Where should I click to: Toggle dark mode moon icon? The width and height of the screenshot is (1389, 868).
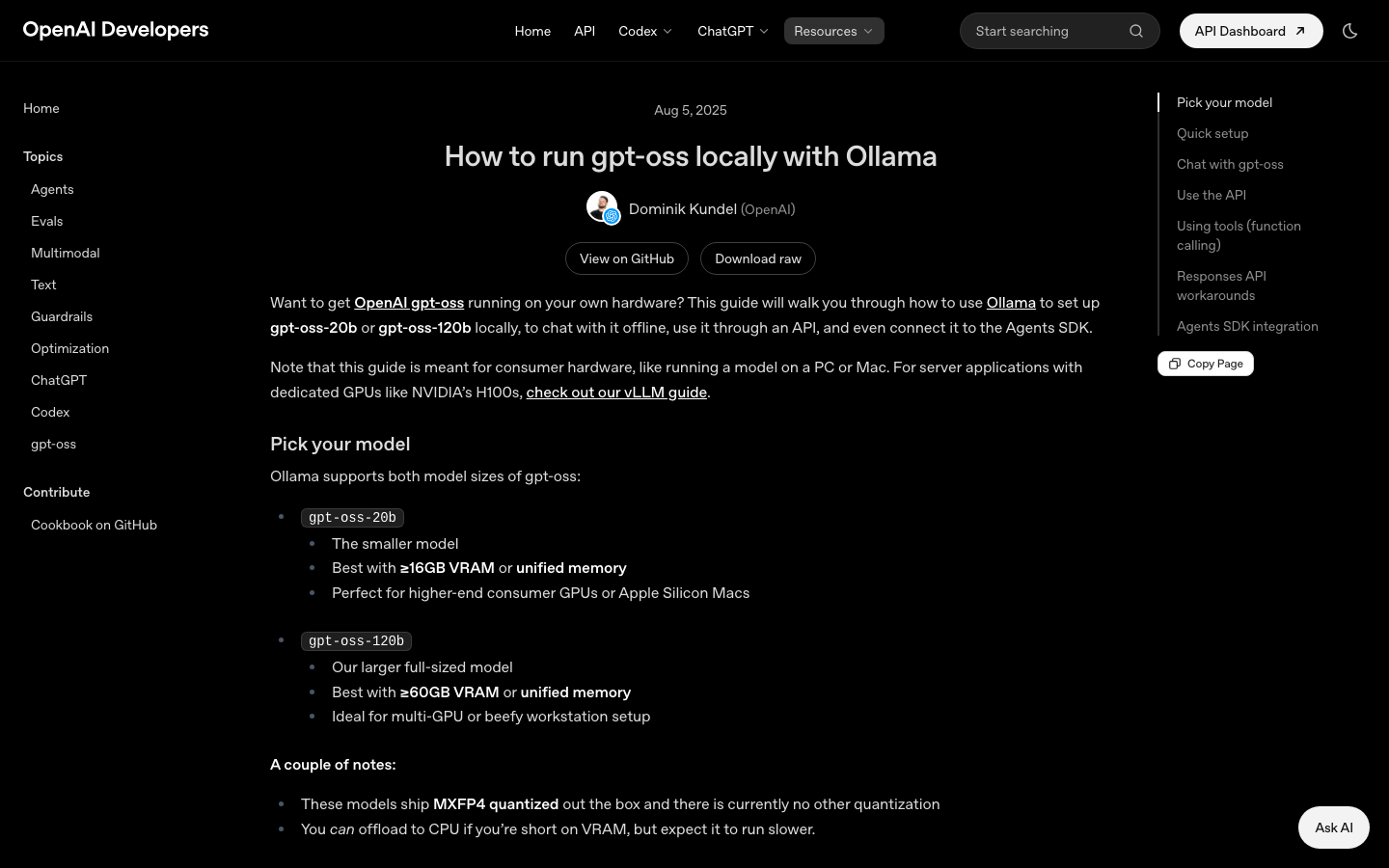tap(1350, 31)
